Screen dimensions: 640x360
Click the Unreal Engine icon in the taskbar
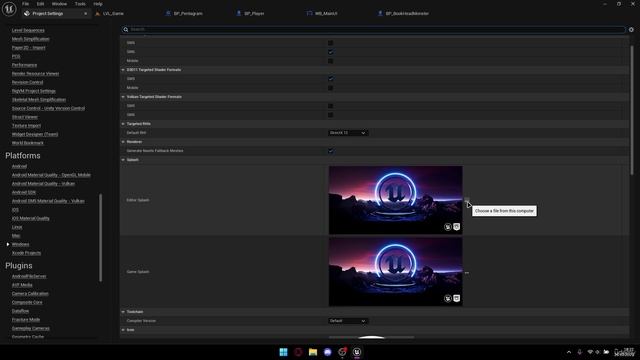click(357, 352)
